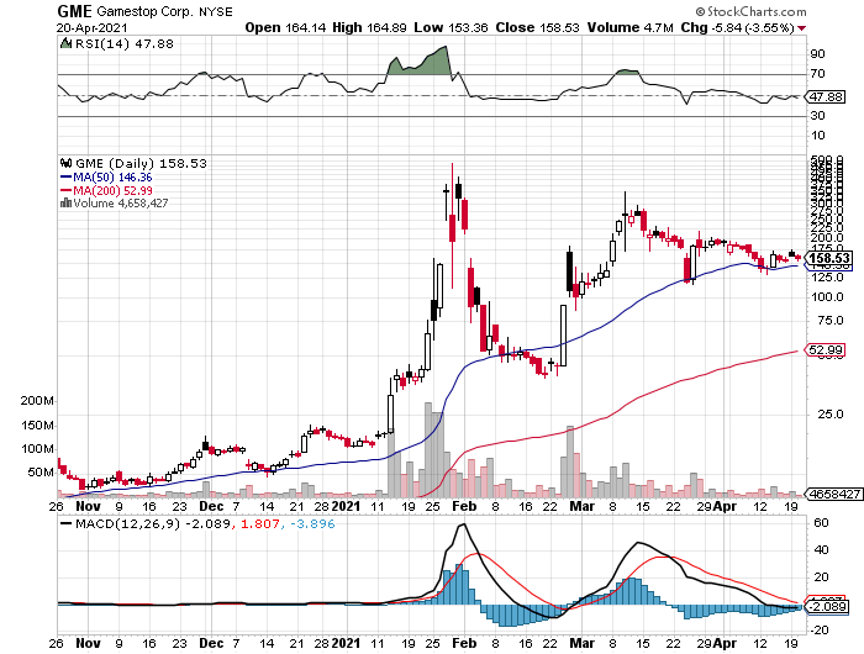Click Feb on the price panel date axis

465,506
